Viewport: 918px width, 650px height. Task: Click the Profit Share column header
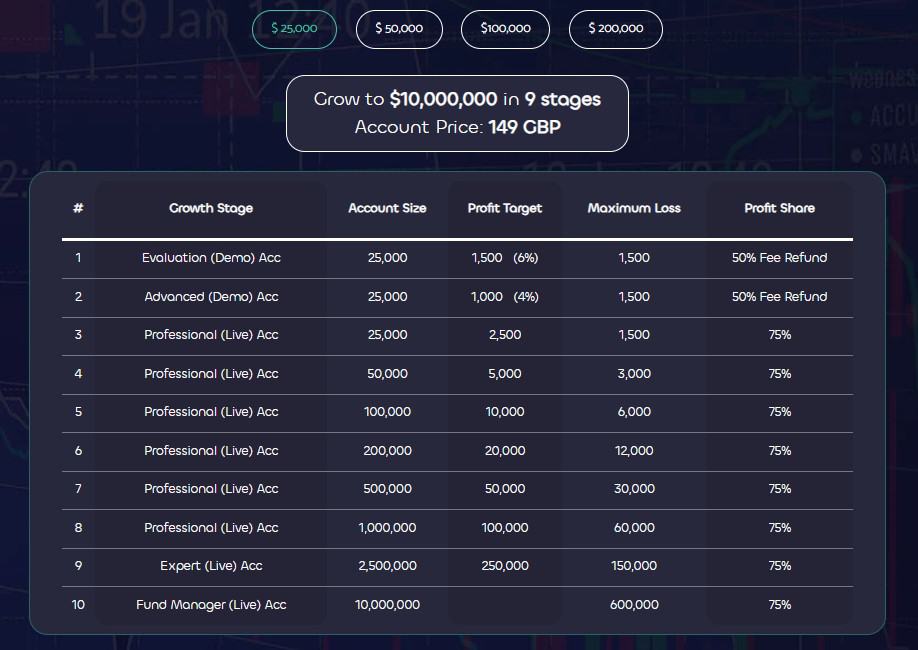tap(780, 208)
